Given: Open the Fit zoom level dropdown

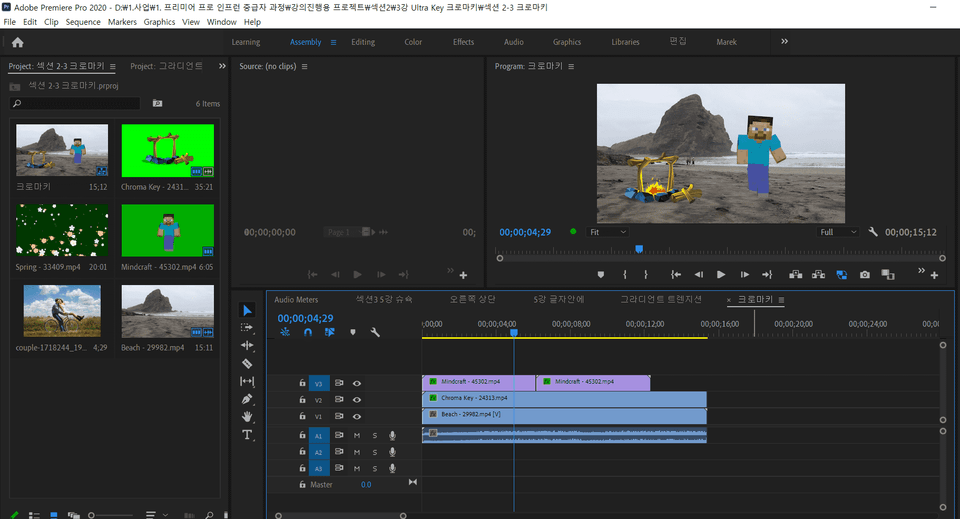Looking at the screenshot, I should click(x=607, y=232).
